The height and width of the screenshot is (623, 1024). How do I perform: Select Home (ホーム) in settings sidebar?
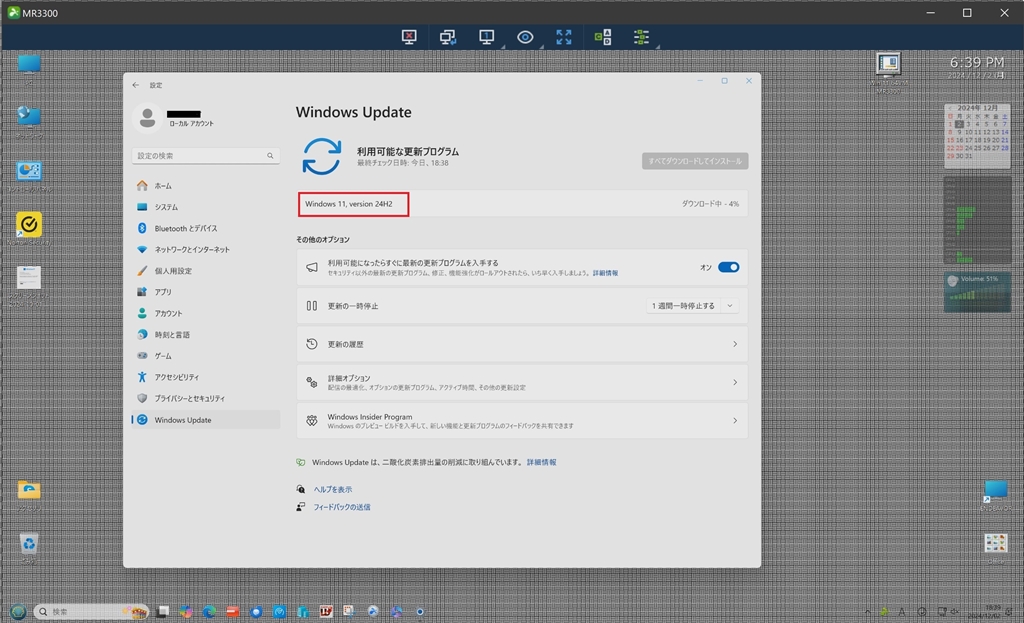(206, 185)
